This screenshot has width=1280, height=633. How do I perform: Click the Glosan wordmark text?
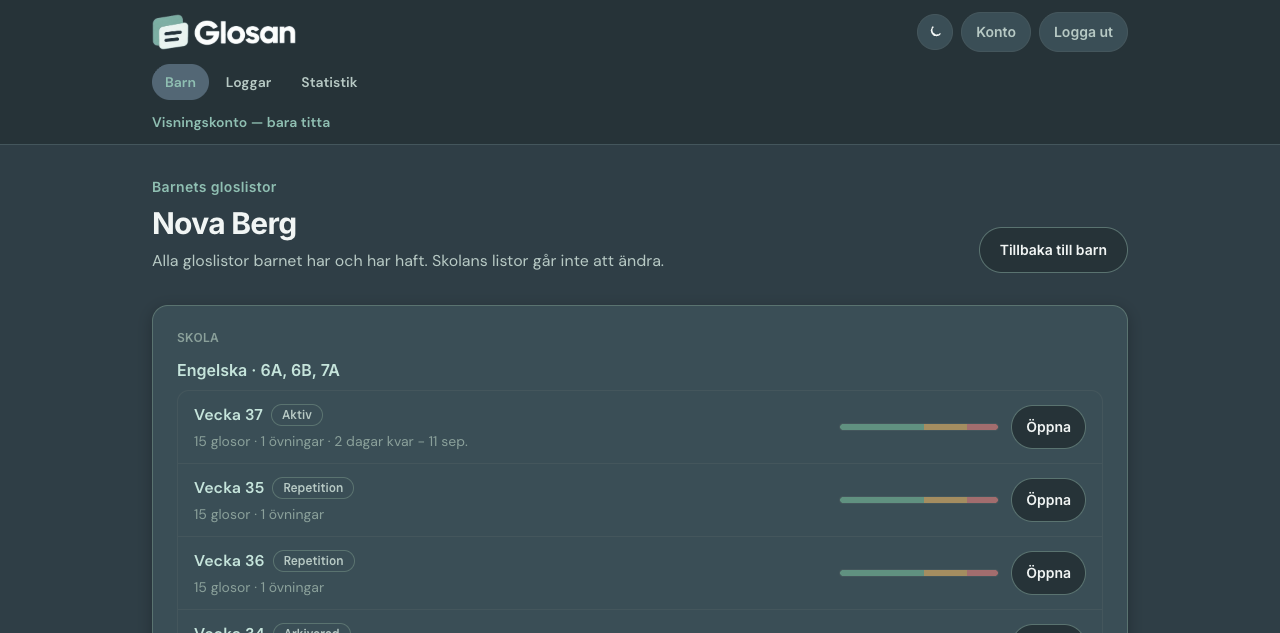245,33
